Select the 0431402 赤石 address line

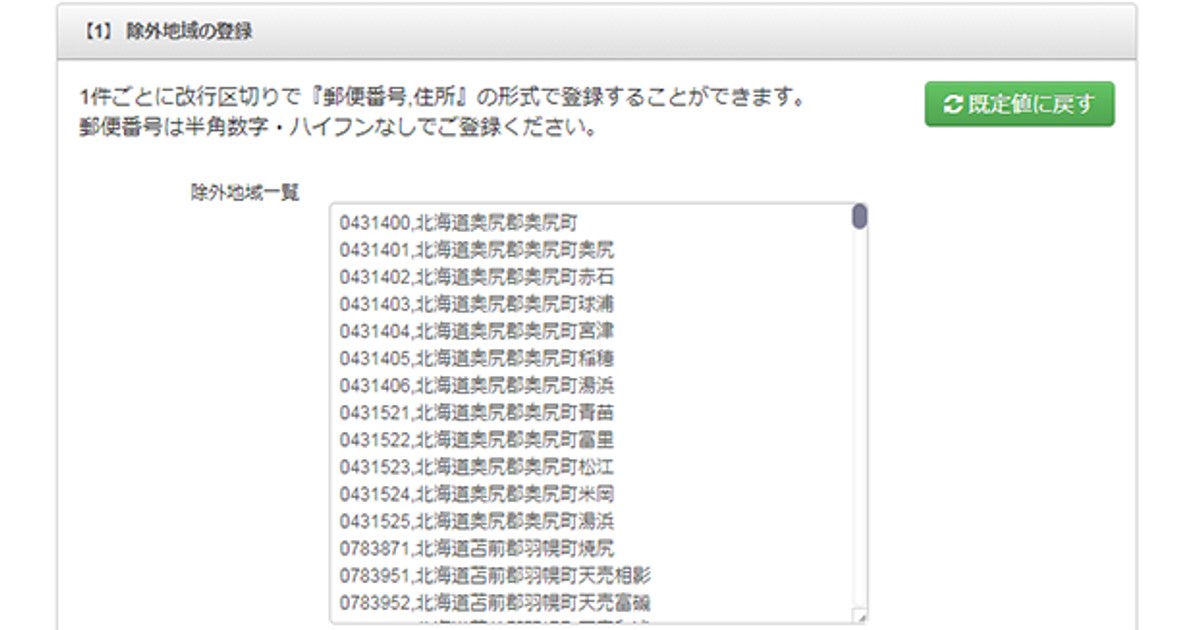477,276
